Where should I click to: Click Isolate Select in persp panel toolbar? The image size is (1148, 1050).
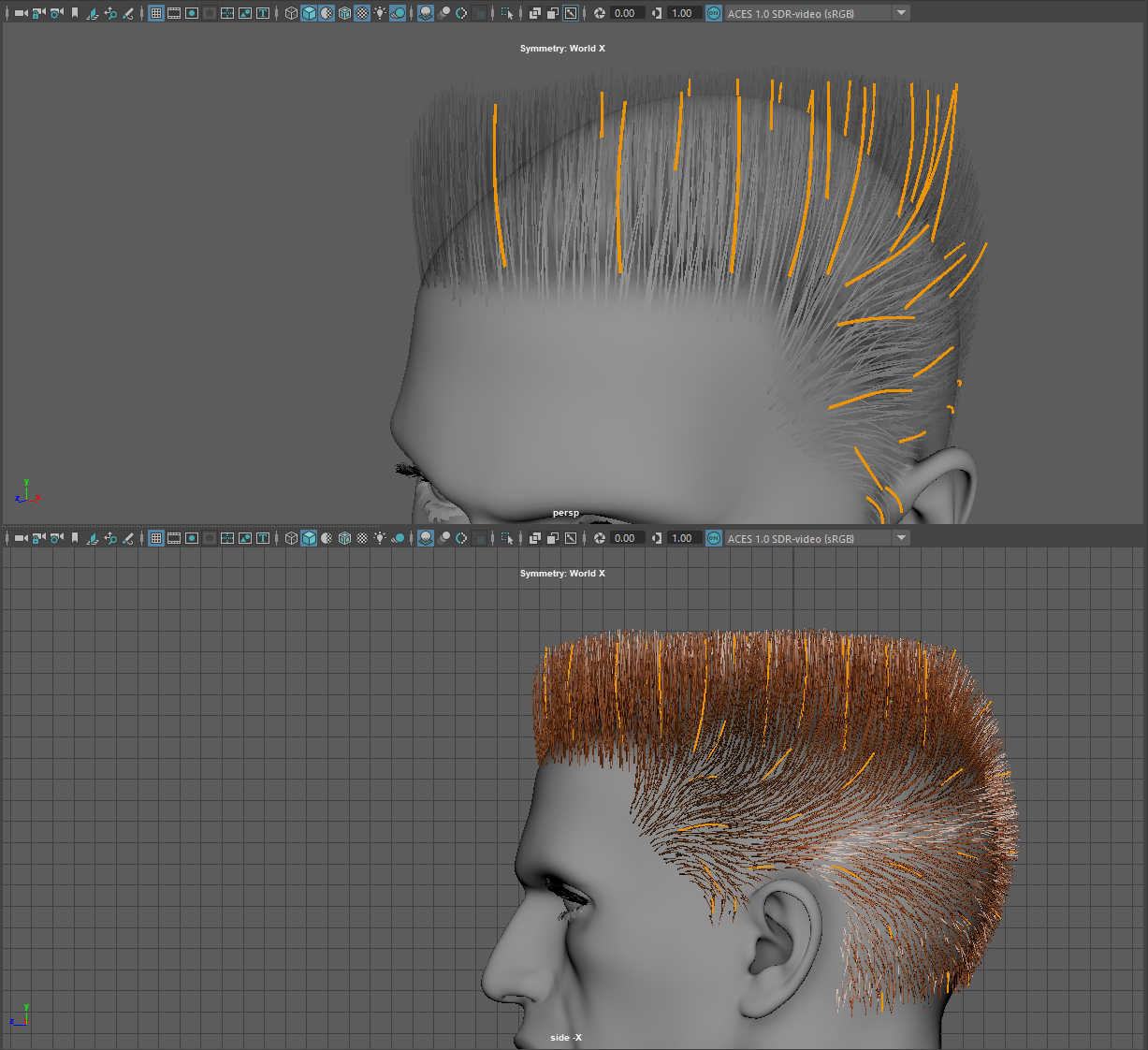coord(507,13)
